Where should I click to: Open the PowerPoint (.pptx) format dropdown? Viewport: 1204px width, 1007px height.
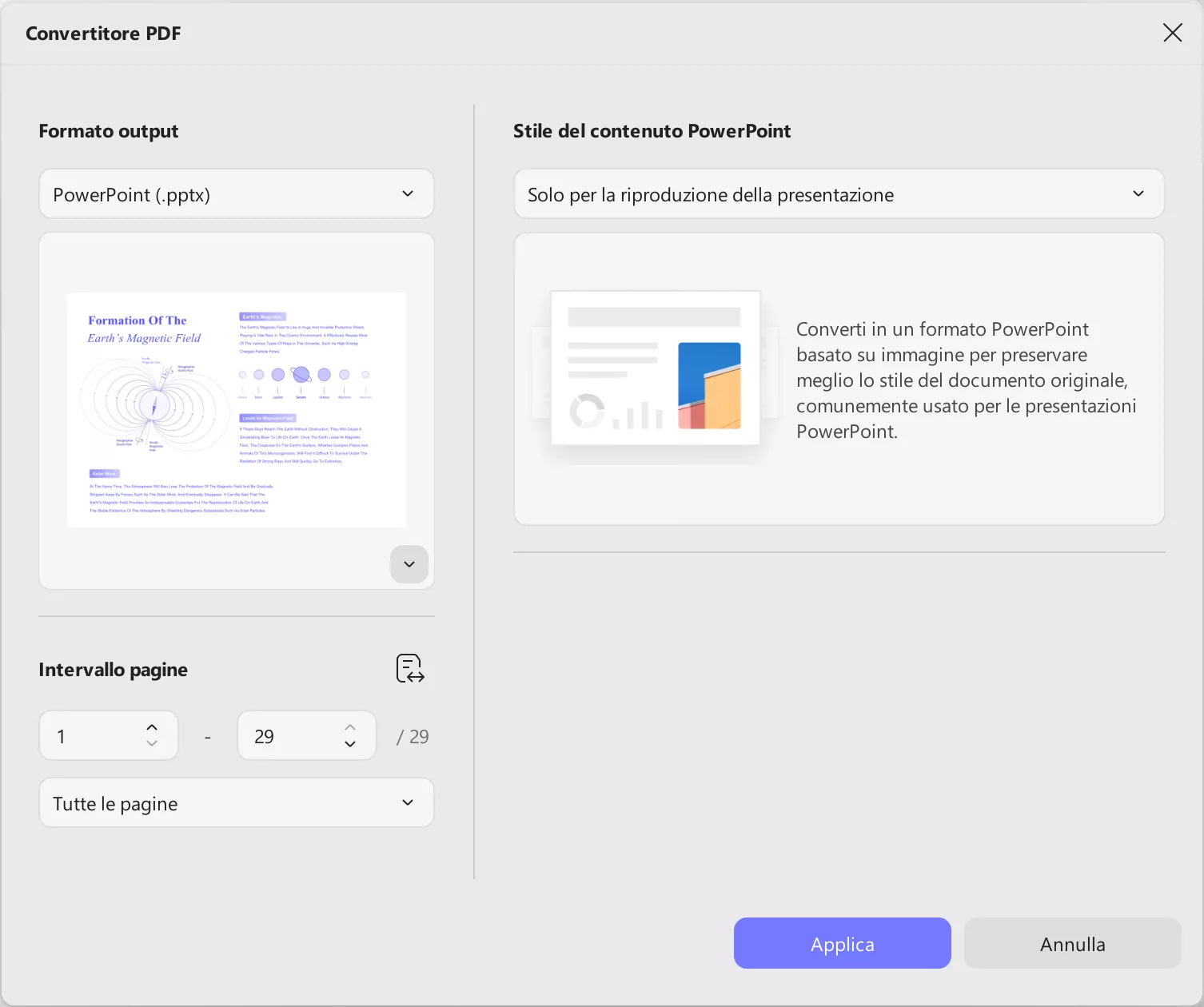tap(236, 193)
